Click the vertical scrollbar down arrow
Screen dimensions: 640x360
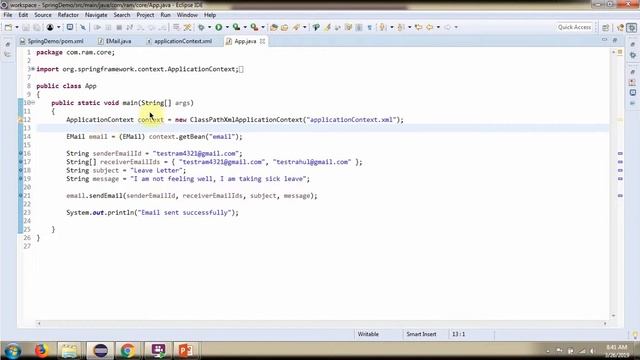tap(613, 316)
